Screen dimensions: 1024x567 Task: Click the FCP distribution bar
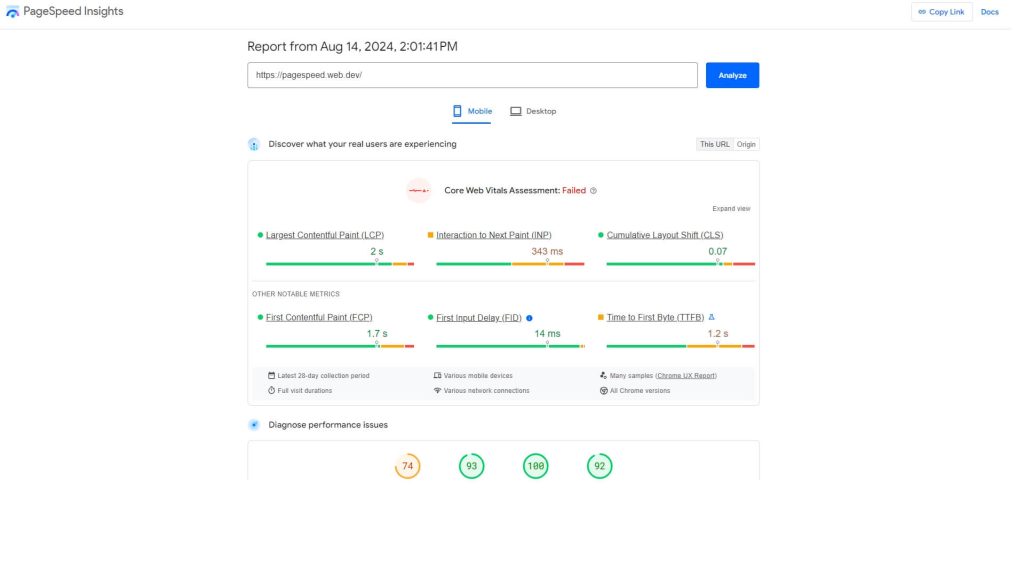click(340, 346)
